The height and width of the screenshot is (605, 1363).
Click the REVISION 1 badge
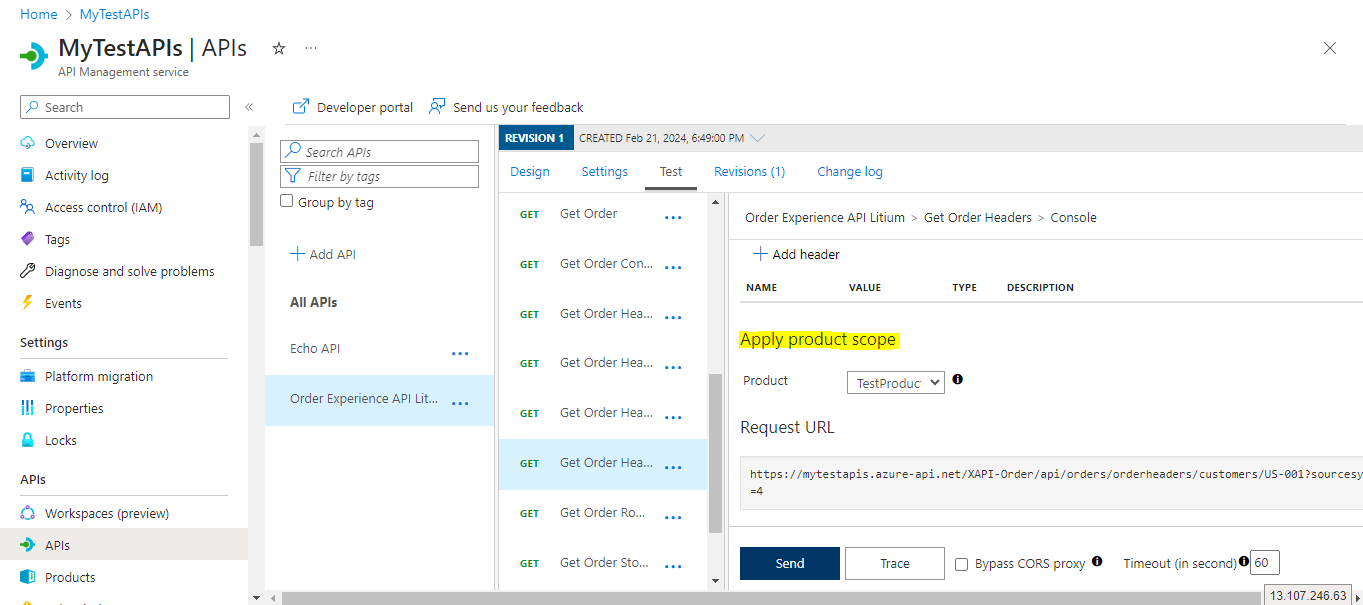535,138
